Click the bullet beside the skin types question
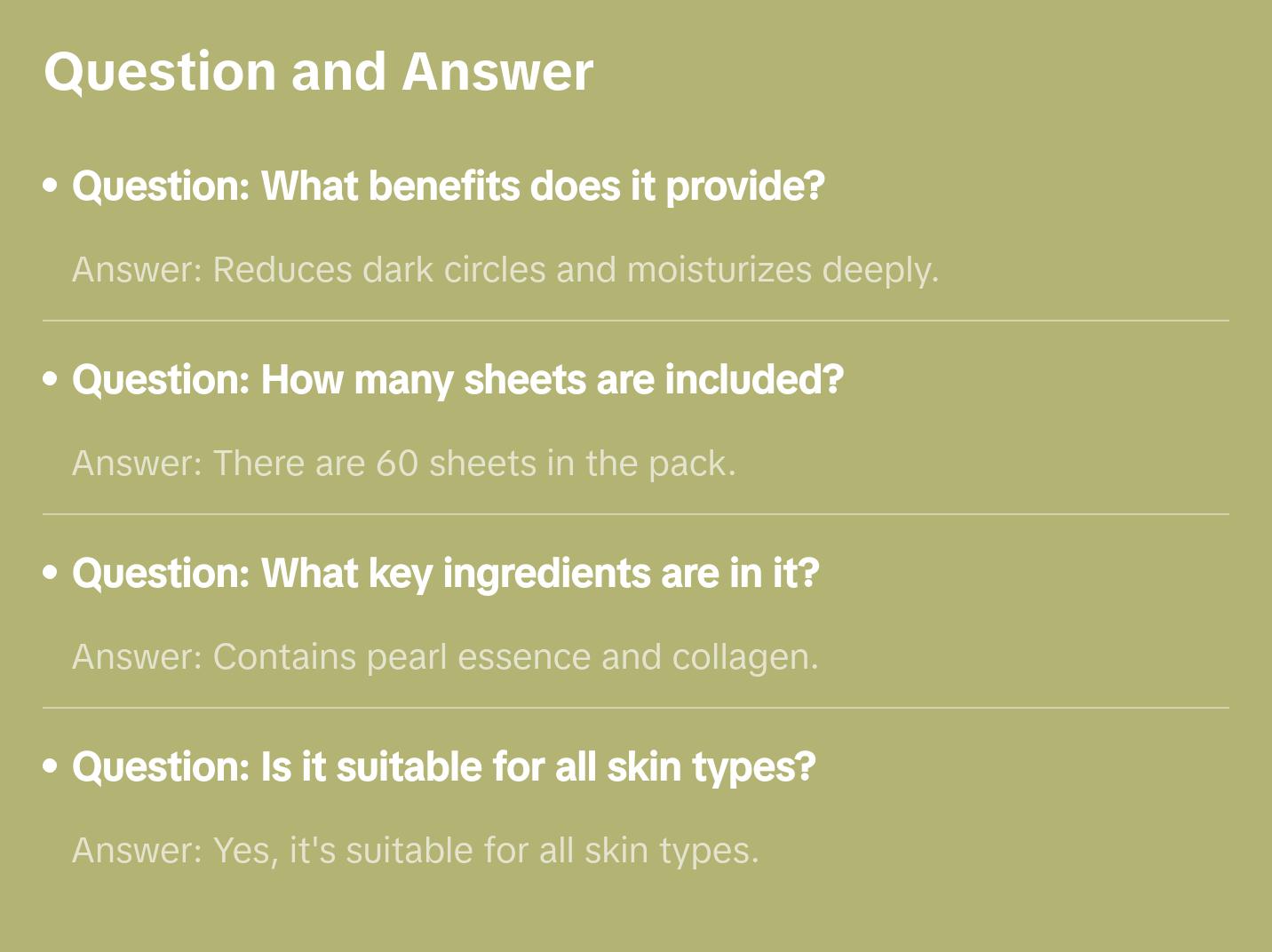The height and width of the screenshot is (952, 1272). click(x=51, y=767)
